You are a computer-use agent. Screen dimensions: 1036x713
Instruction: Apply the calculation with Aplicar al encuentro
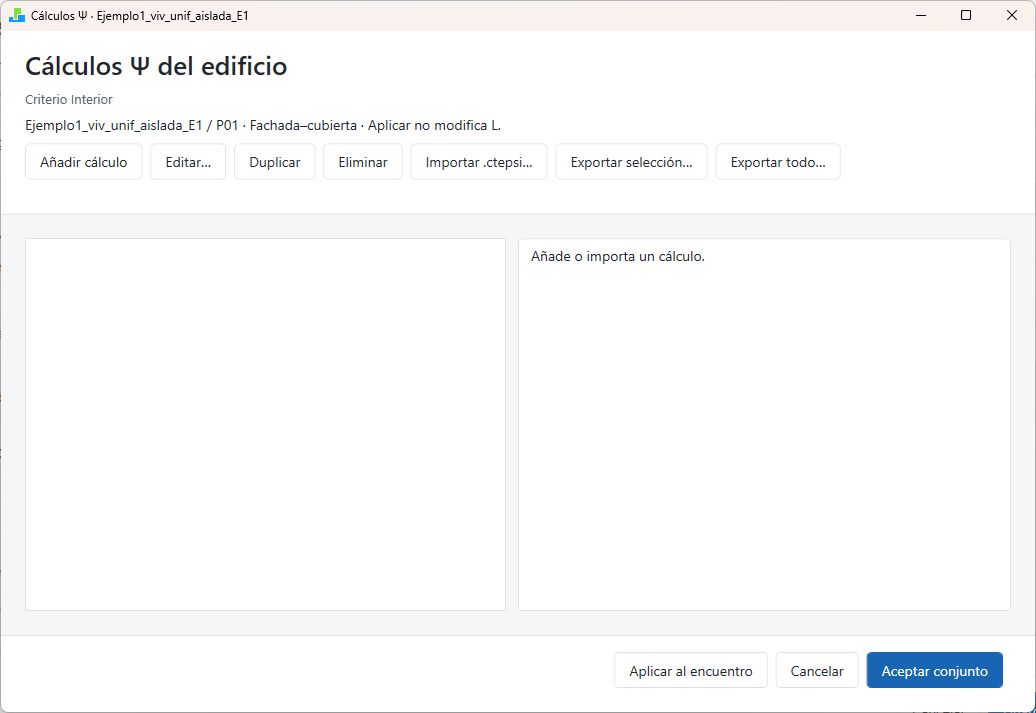tap(690, 671)
